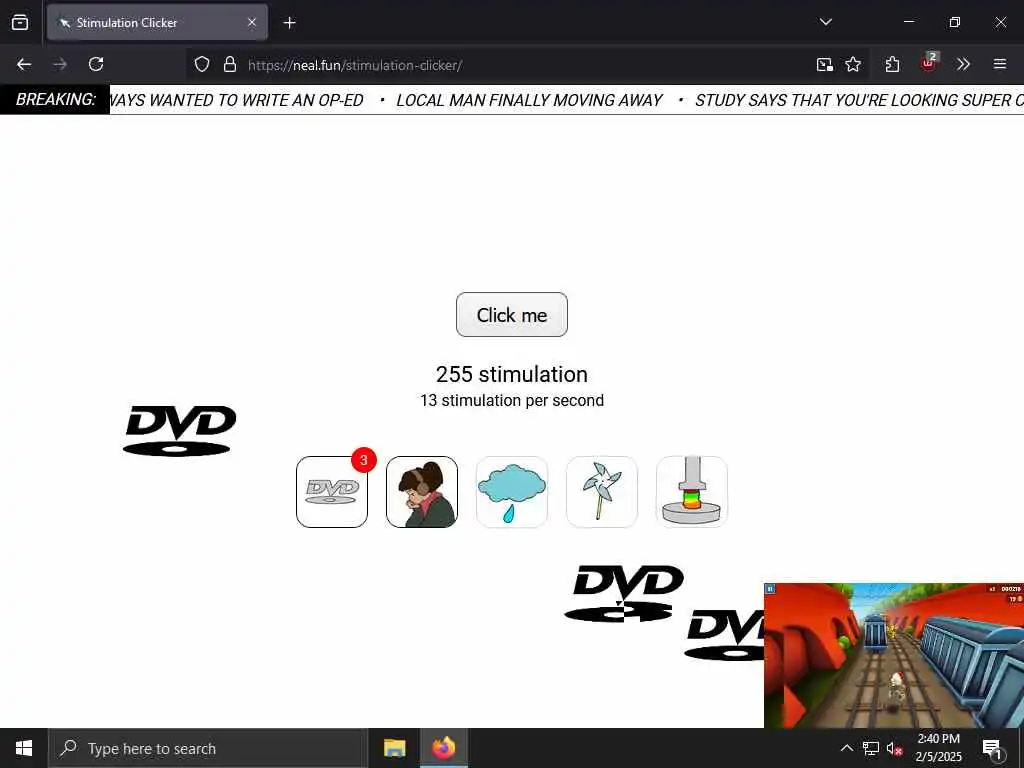Click the taskbar search box

click(x=208, y=748)
